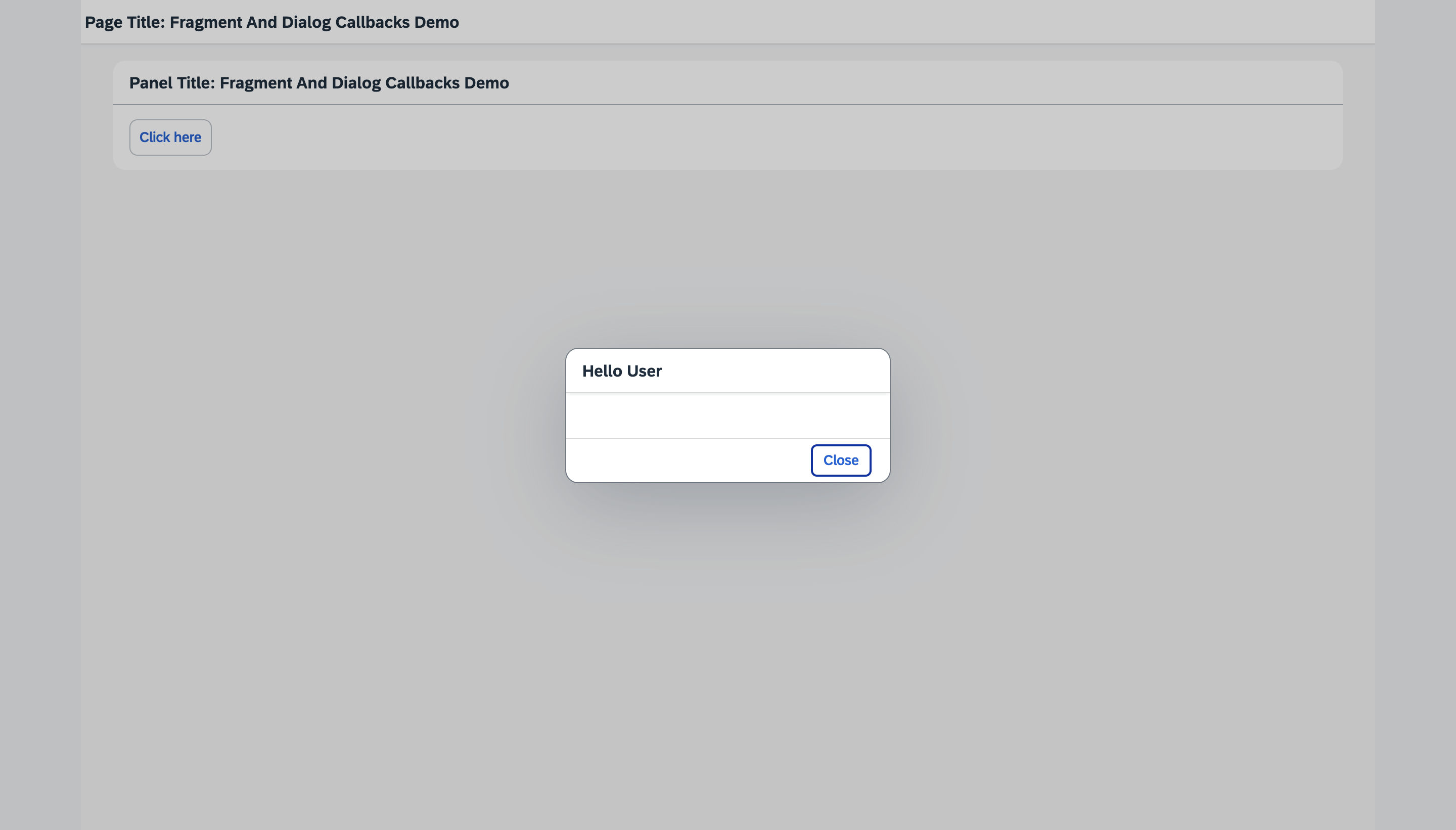This screenshot has width=1456, height=830.
Task: Click panel body right of 'Click here'
Action: tap(741, 137)
